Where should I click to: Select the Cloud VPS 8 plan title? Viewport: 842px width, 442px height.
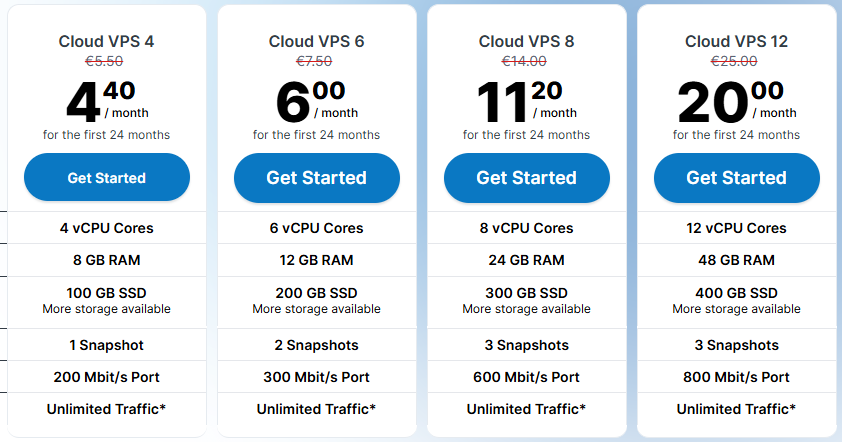coord(526,41)
